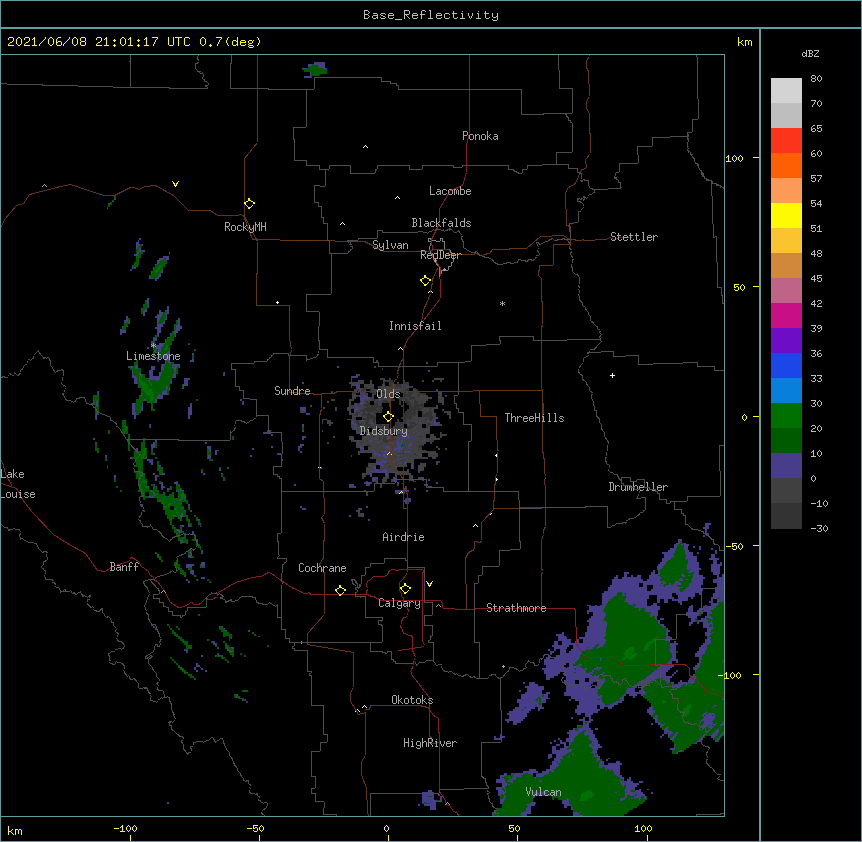
Task: Click the Sylvan label
Action: (390, 245)
